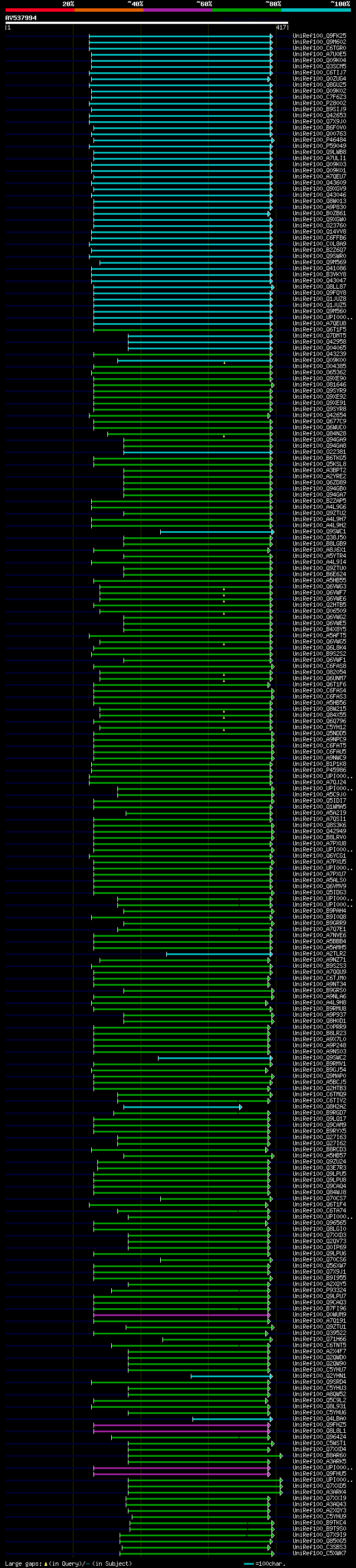Click the red 20% identity legend segment
The width and height of the screenshot is (356, 1568).
click(x=39, y=10)
